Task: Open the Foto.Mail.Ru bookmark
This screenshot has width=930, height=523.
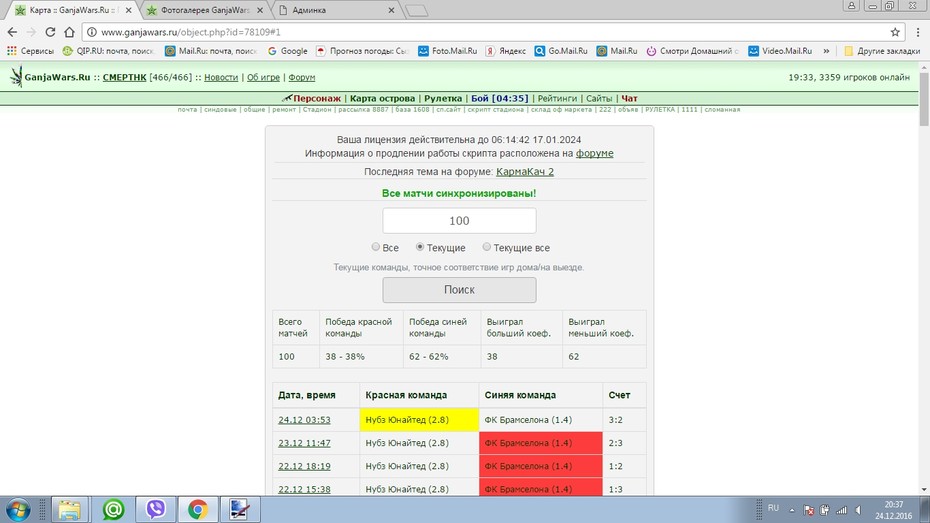Action: pos(447,51)
